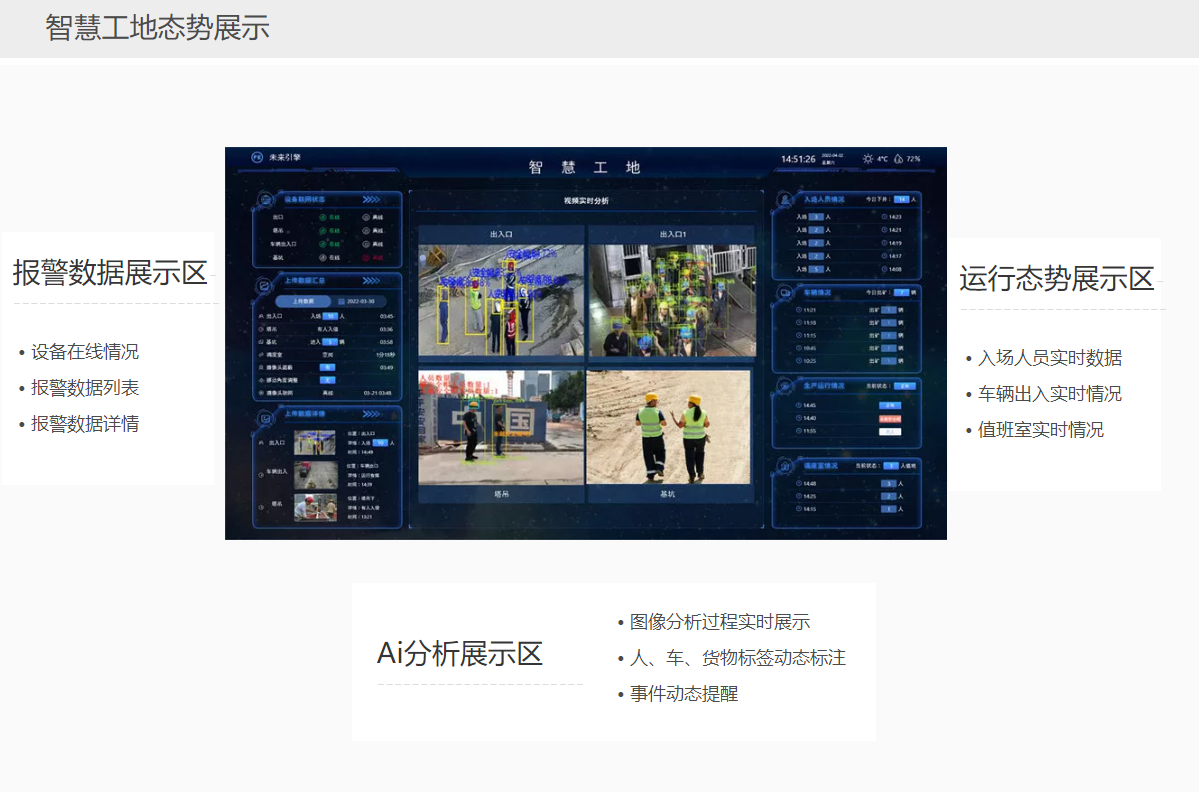The height and width of the screenshot is (792, 1202).
Task: Click the humidity droplet icon
Action: (898, 159)
